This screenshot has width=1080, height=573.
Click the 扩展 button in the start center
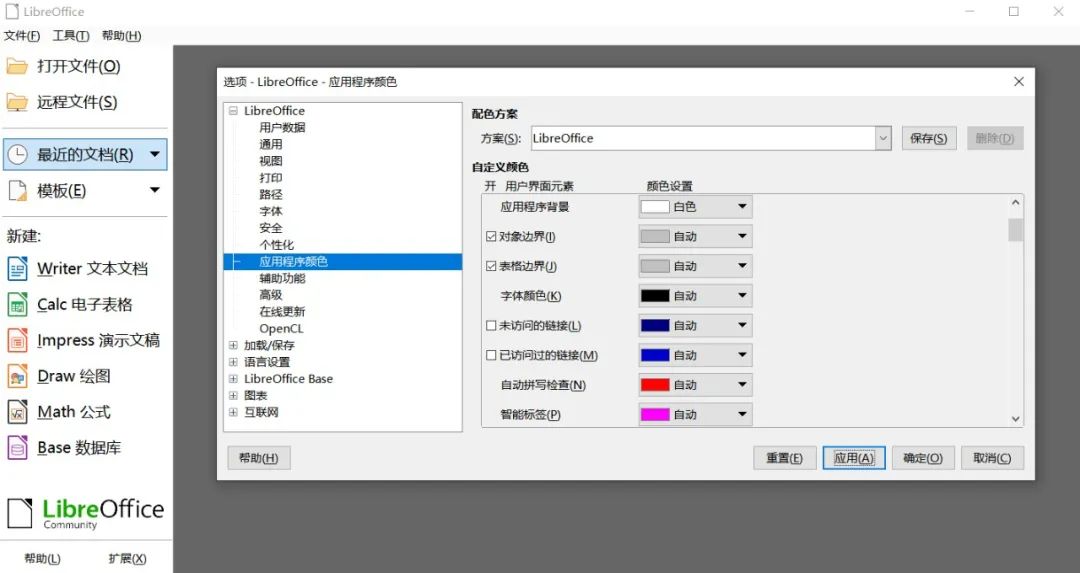pos(127,559)
